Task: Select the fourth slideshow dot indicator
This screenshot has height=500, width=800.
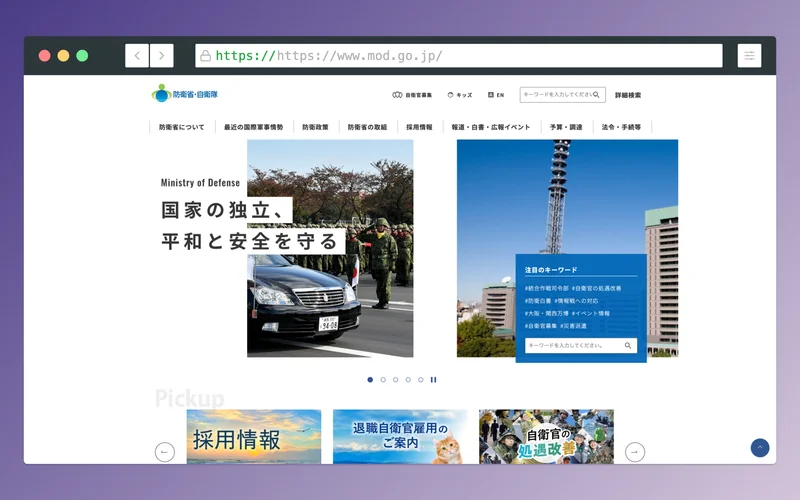Action: [408, 380]
